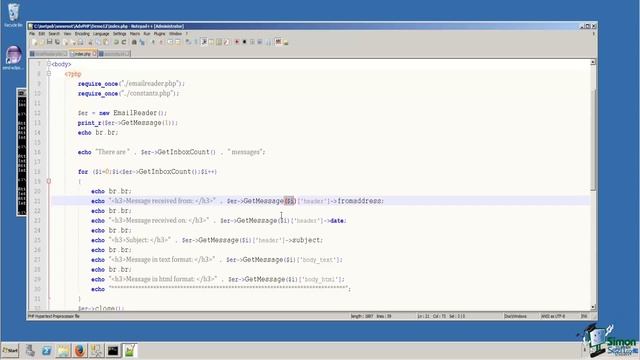The width and height of the screenshot is (640, 360).
Task: Click the Close document toolbar icon
Action: [65, 42]
